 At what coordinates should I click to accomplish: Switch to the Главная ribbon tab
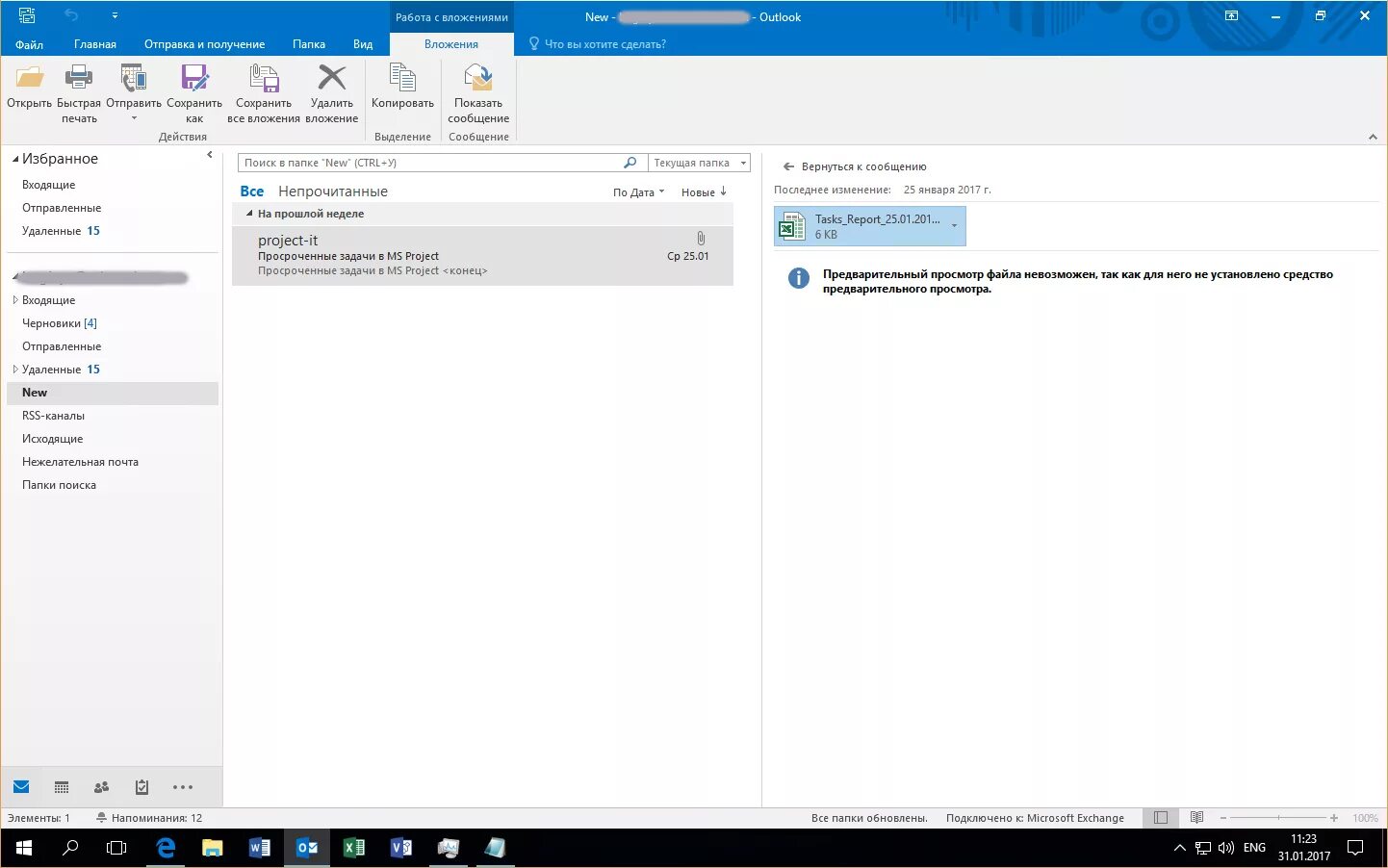point(95,44)
